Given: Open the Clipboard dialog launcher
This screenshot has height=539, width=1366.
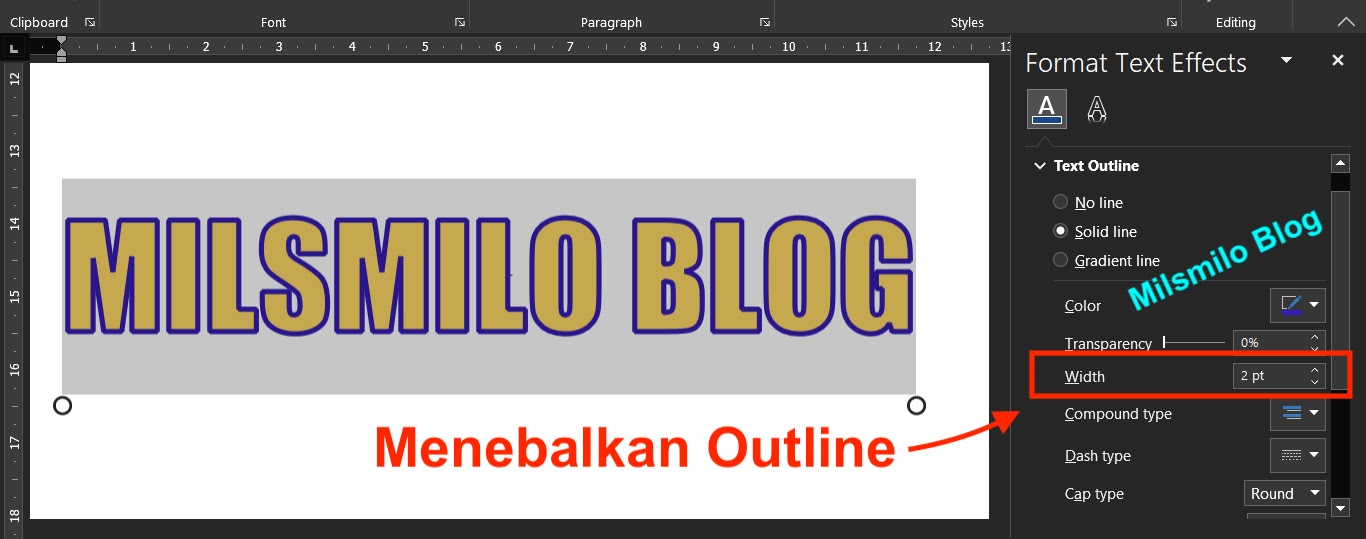Looking at the screenshot, I should coord(89,22).
